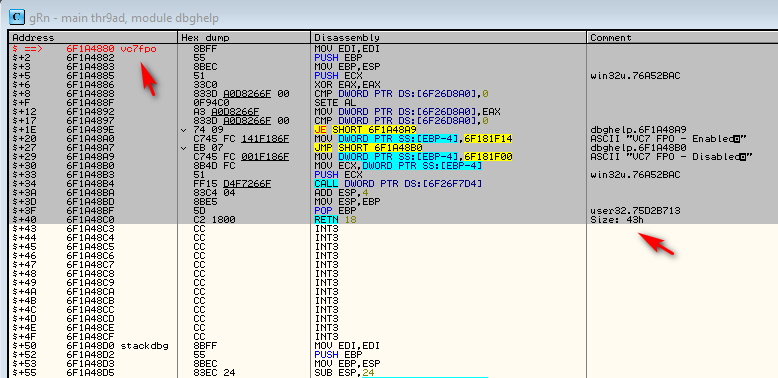Click the 'Size: 43h' comment
The width and height of the screenshot is (778, 378).
(x=617, y=220)
